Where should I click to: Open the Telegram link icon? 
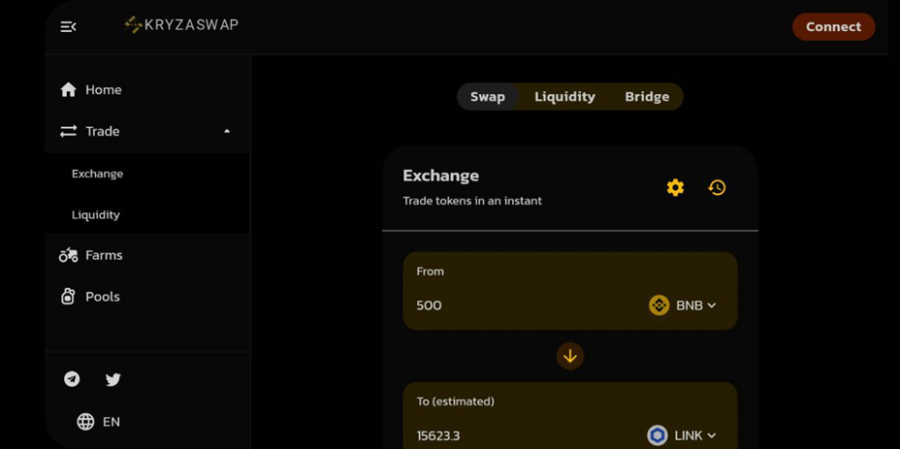(x=72, y=379)
